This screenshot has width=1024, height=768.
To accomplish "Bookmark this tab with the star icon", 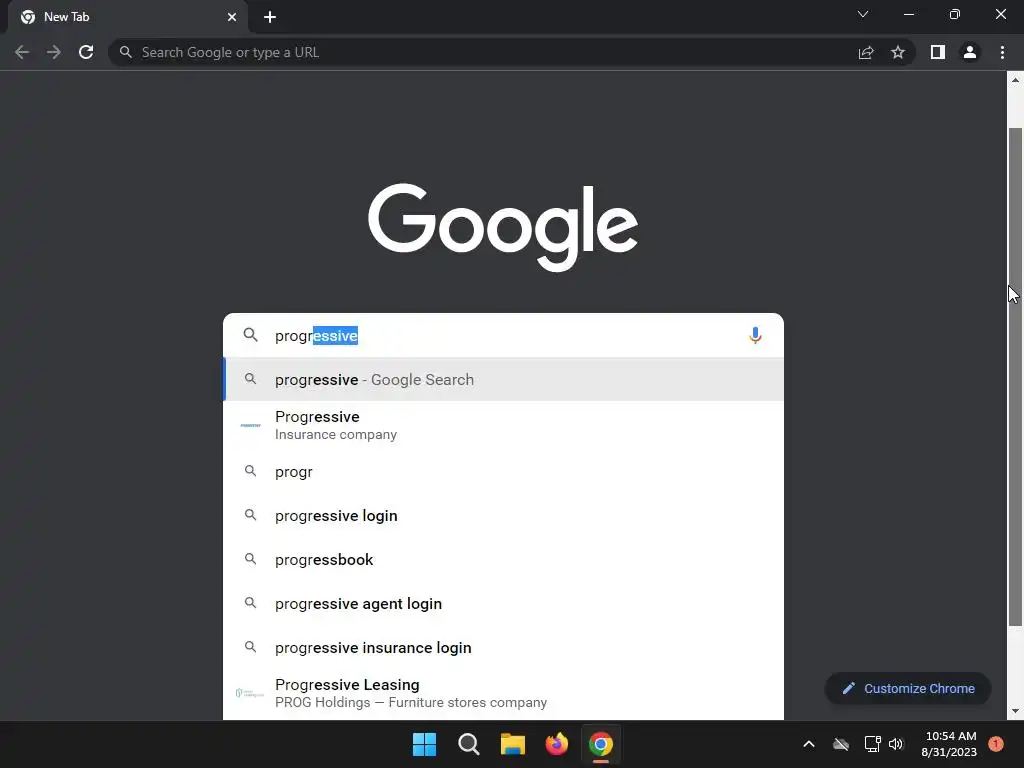I will click(x=898, y=52).
